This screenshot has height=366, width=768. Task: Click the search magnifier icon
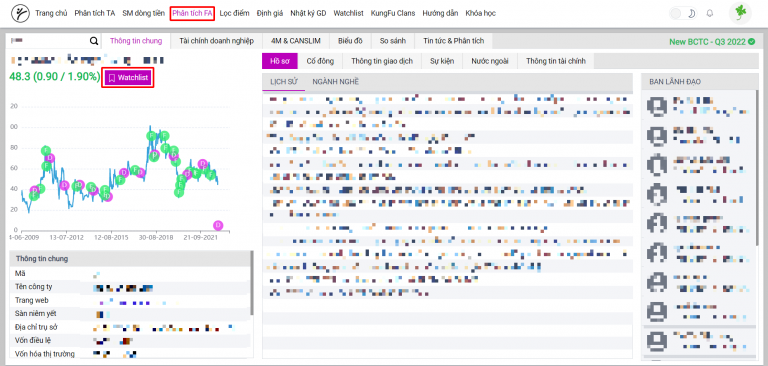coord(94,42)
